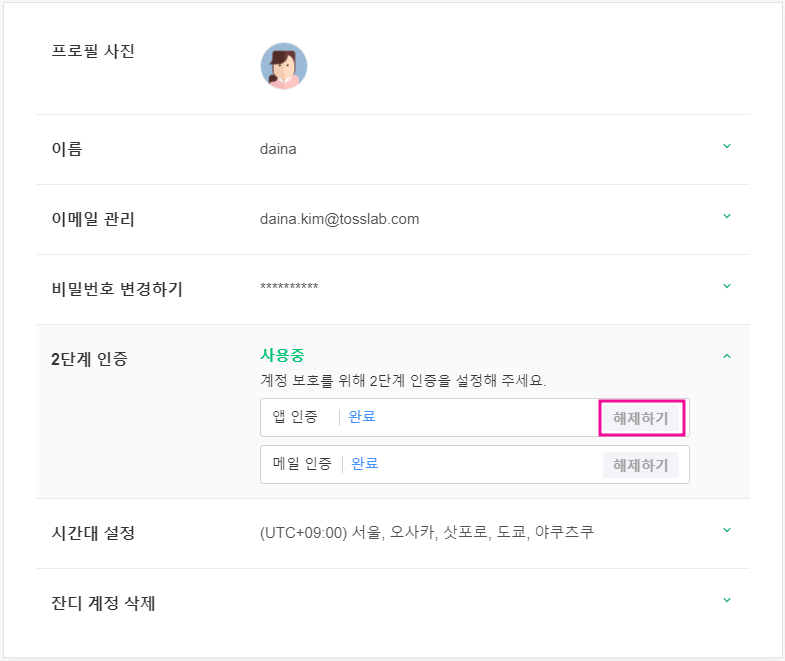Click the masked password asterisks
The image size is (785, 661).
[x=289, y=289]
